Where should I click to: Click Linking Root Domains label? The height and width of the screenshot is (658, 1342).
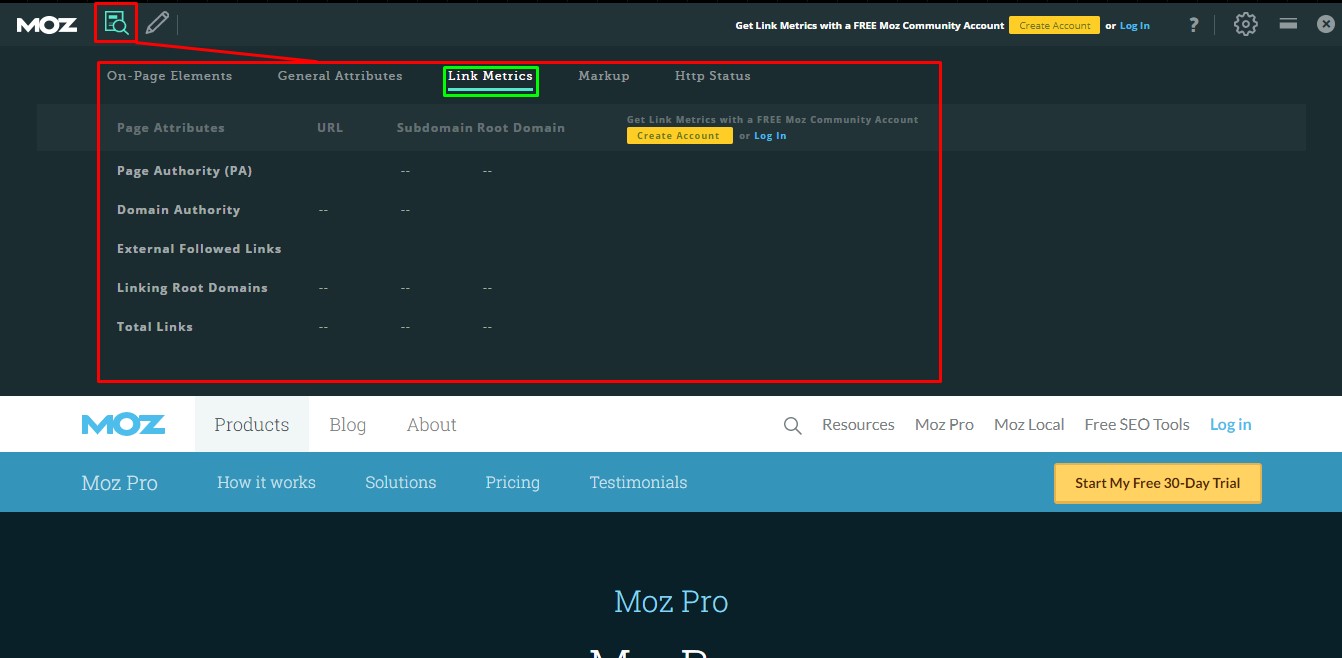point(192,288)
